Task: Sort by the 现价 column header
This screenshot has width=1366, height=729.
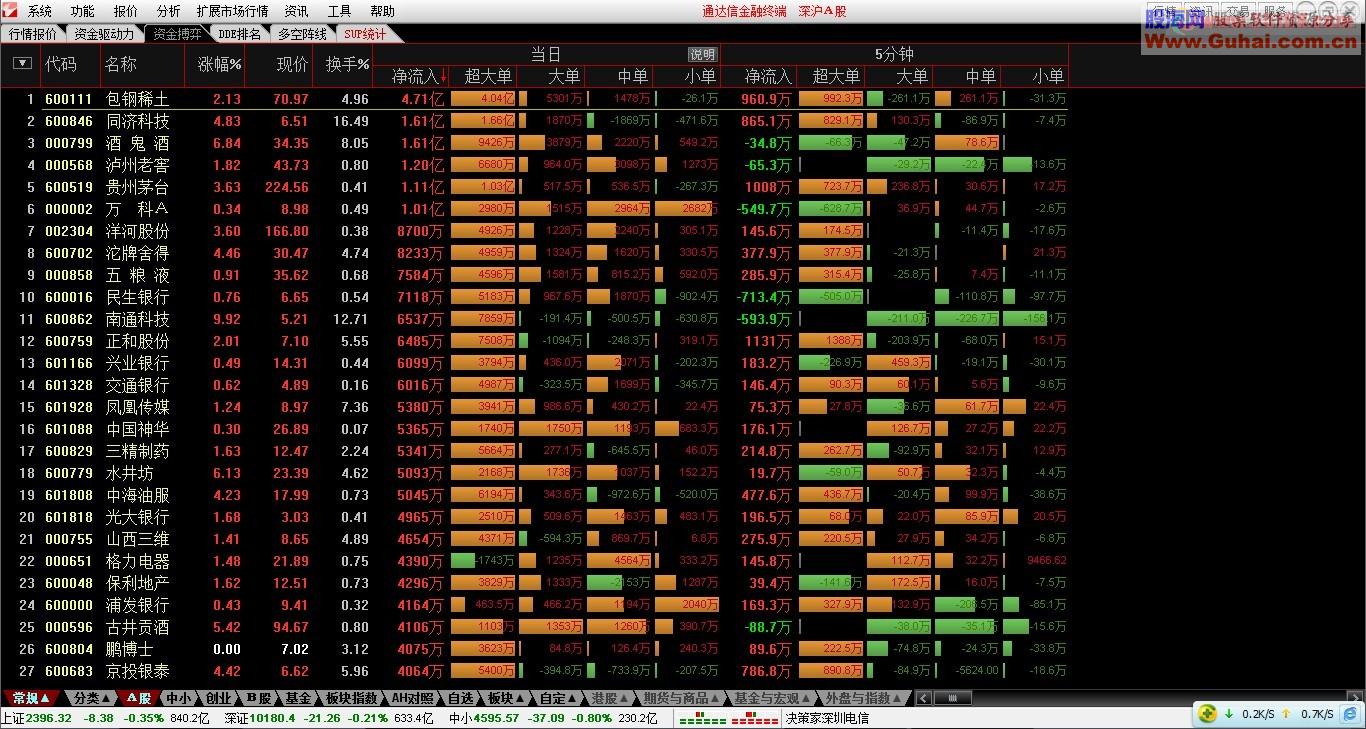Action: (292, 64)
